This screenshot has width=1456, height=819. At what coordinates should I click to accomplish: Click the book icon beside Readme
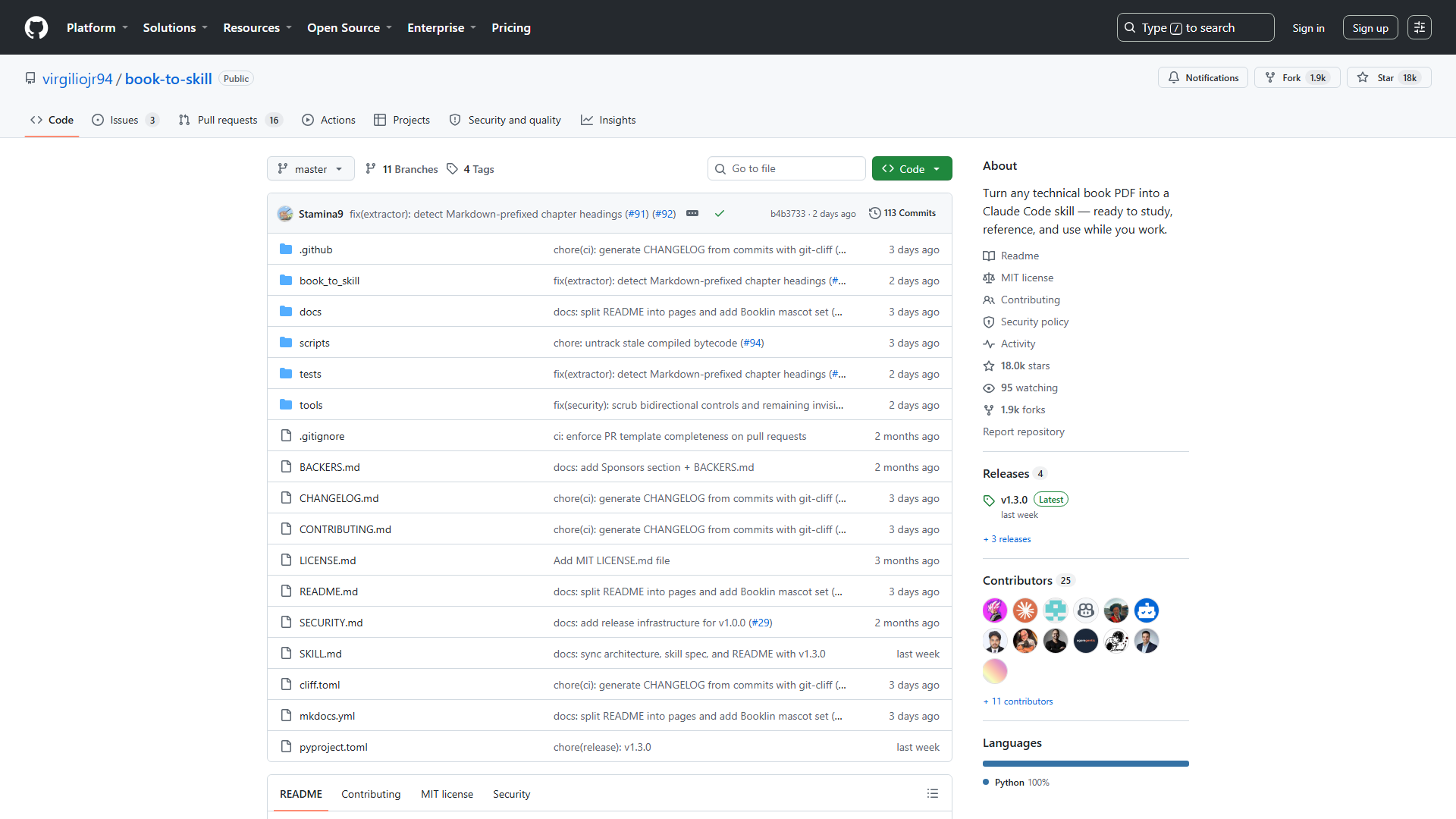(x=989, y=256)
